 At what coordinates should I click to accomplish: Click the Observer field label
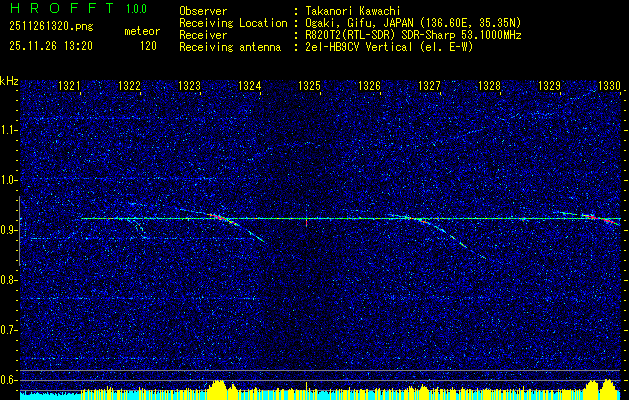pos(203,11)
